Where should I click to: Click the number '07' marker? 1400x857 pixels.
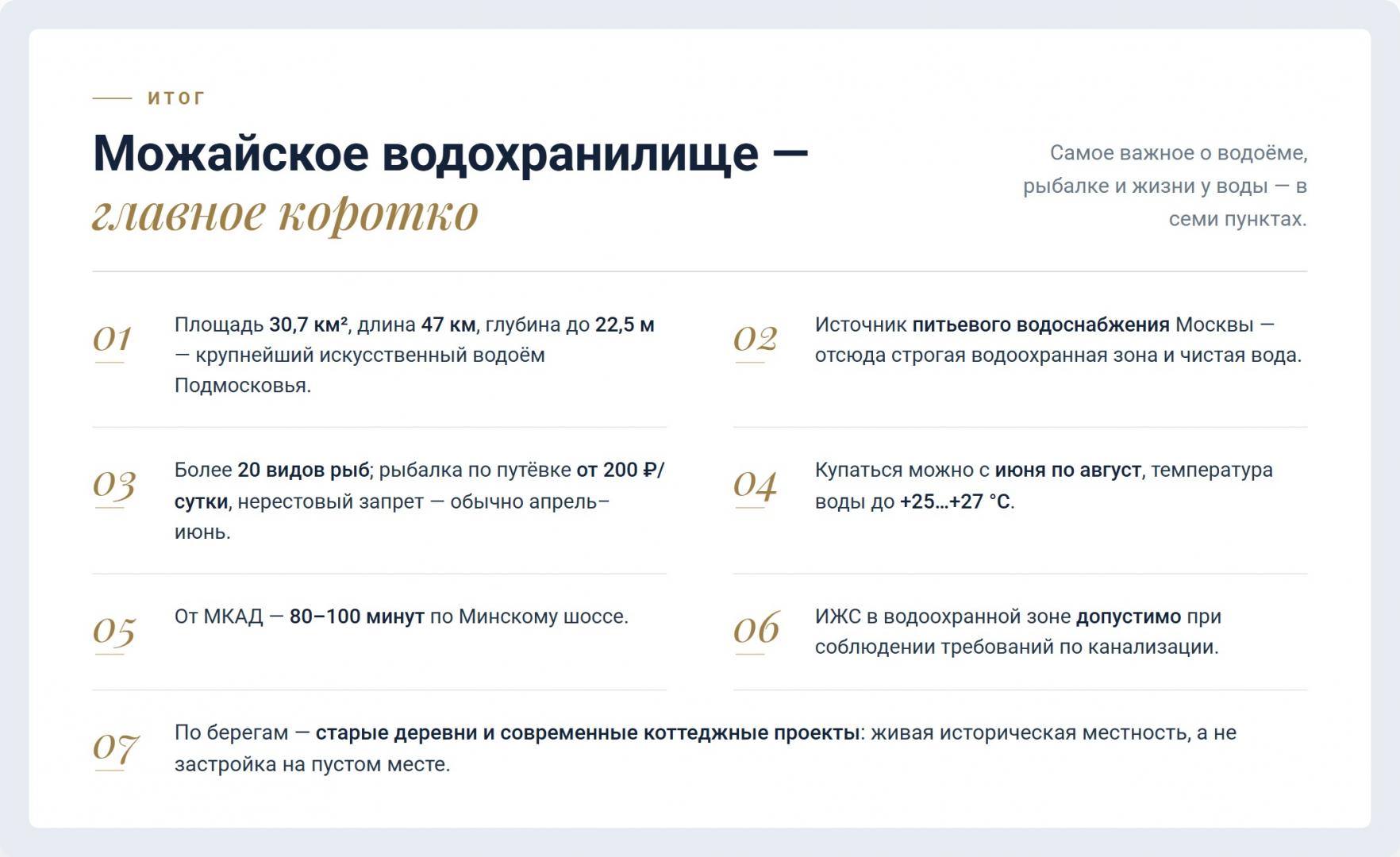116,747
